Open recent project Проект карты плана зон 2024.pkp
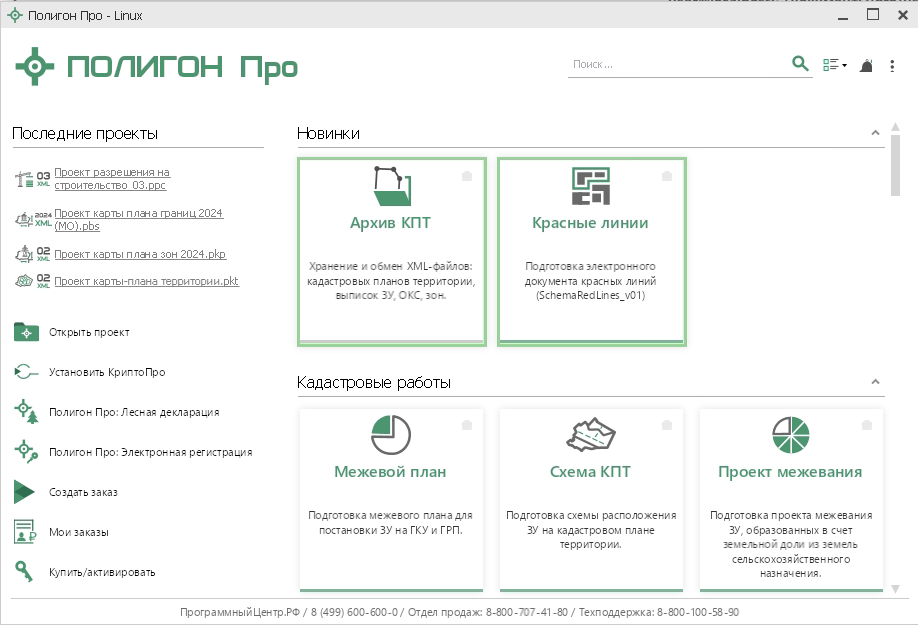918x625 pixels. coord(140,254)
